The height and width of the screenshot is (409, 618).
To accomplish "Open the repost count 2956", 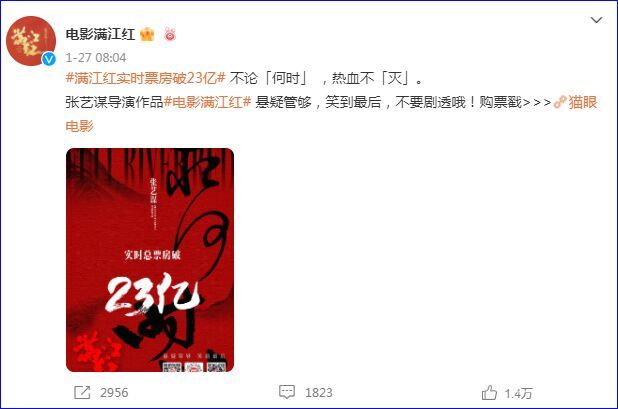I will pos(114,393).
